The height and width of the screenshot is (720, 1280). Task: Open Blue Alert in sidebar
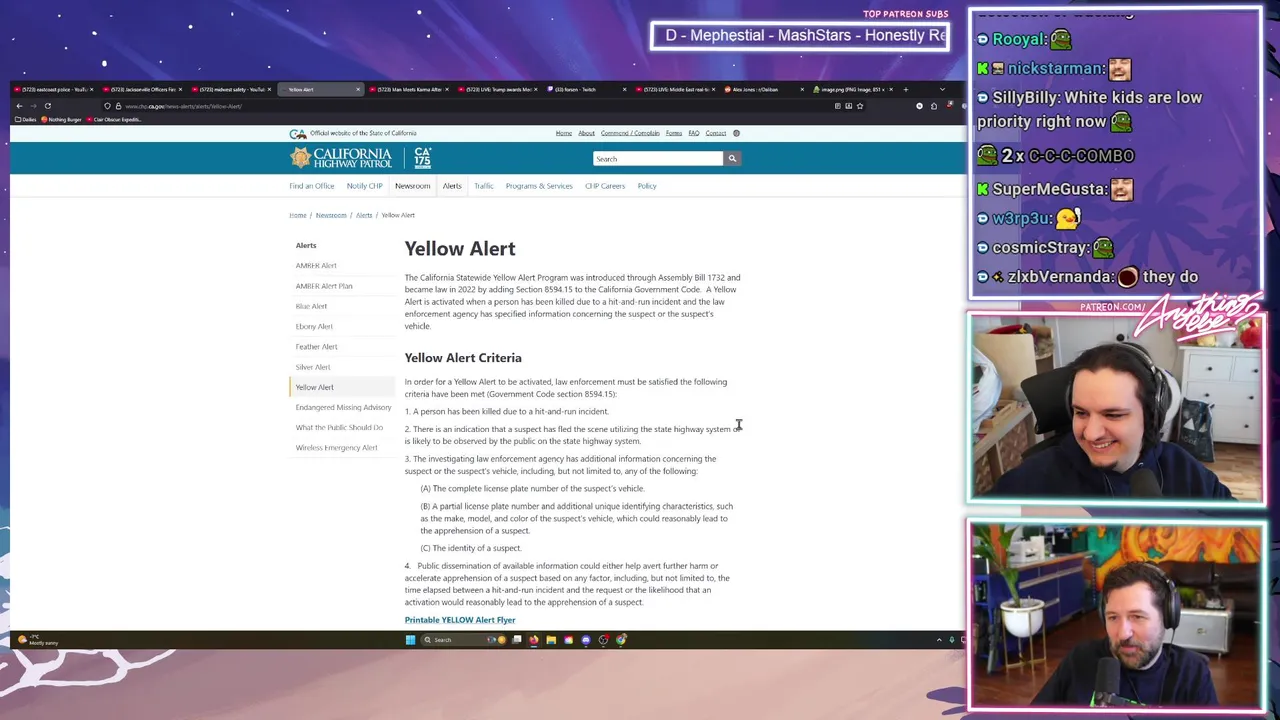pos(311,306)
